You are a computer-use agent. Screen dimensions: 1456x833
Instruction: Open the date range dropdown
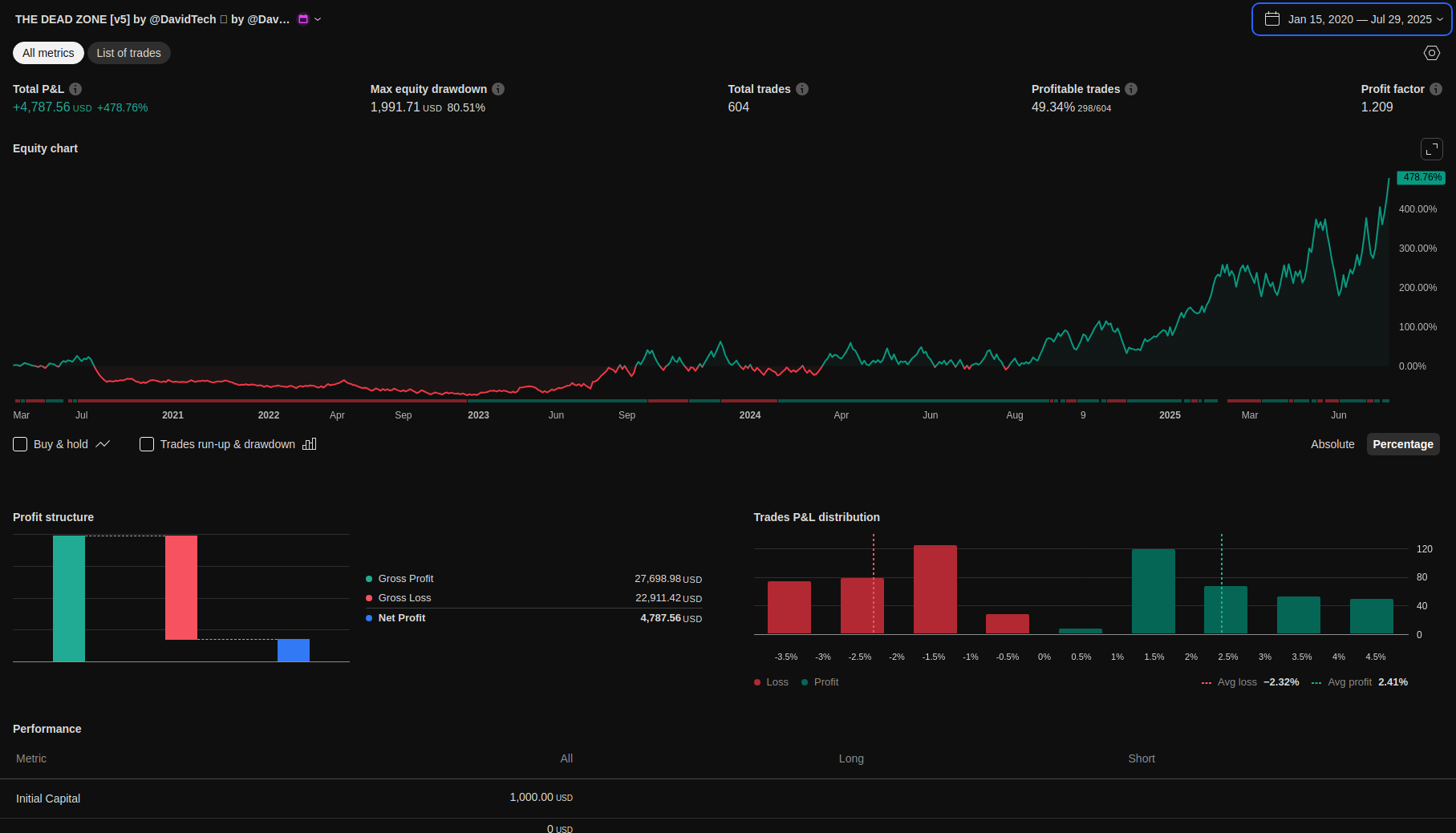coord(1352,19)
